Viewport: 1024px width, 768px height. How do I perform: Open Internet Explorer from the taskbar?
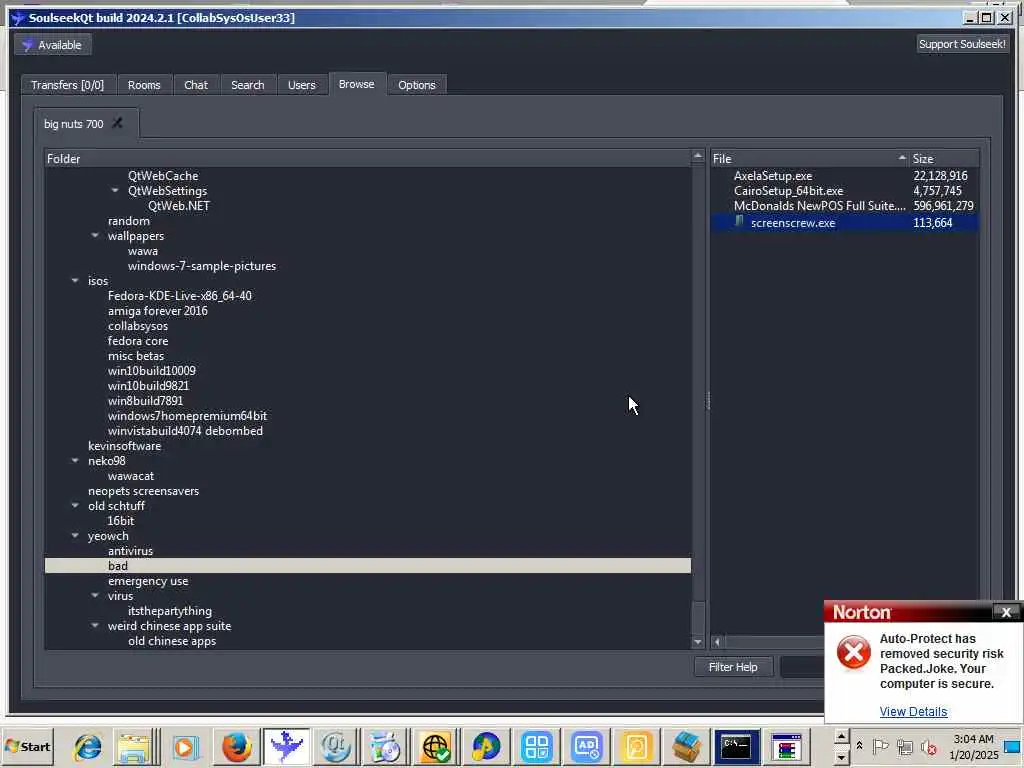[88, 746]
